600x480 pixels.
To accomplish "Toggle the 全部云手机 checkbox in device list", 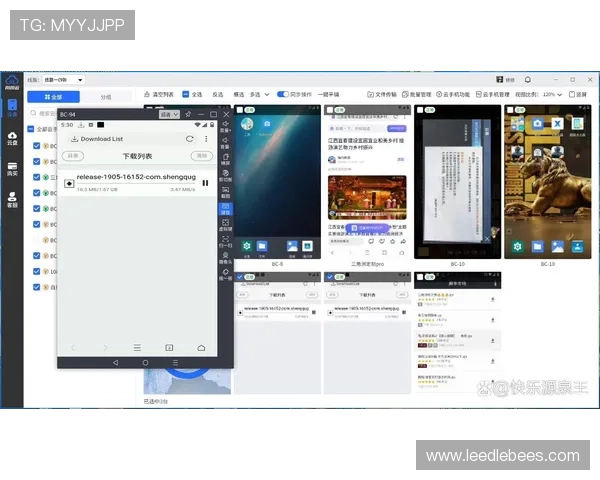I will click(x=31, y=129).
